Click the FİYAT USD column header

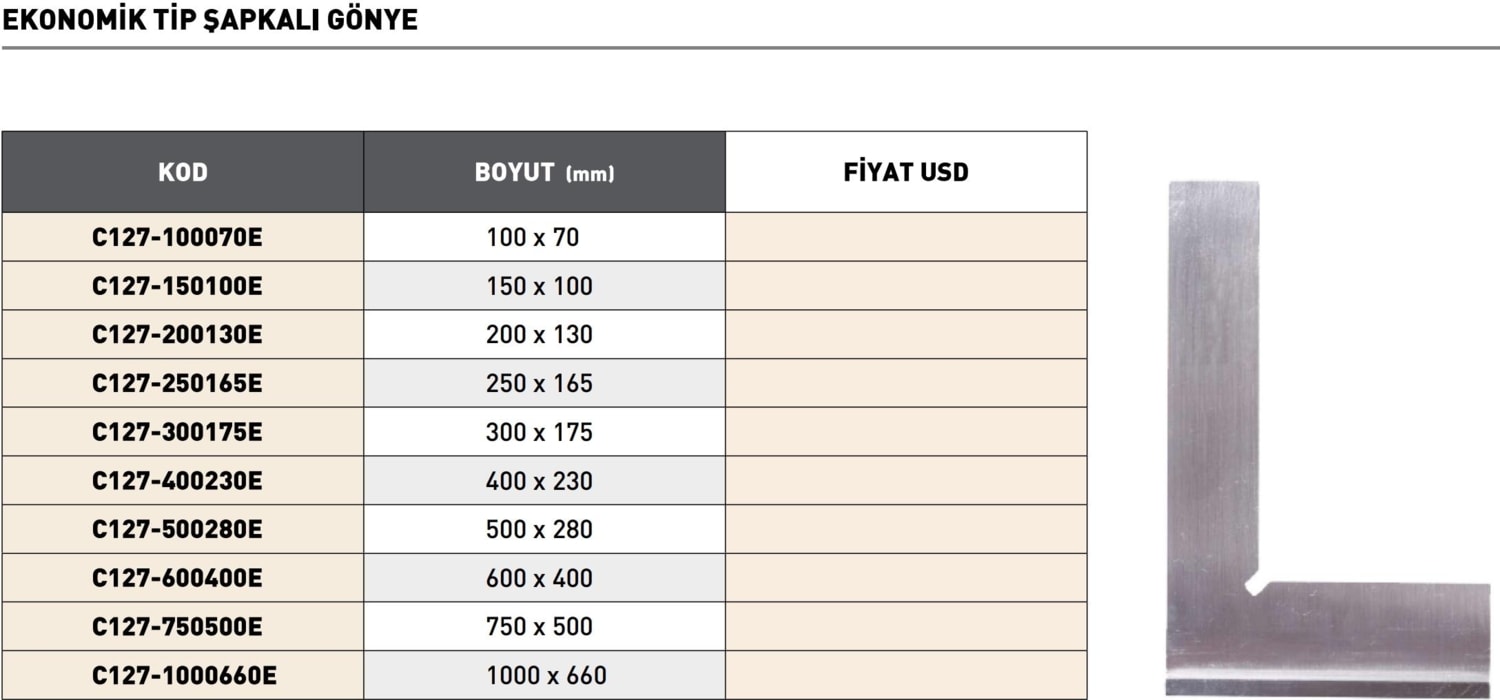[x=906, y=172]
